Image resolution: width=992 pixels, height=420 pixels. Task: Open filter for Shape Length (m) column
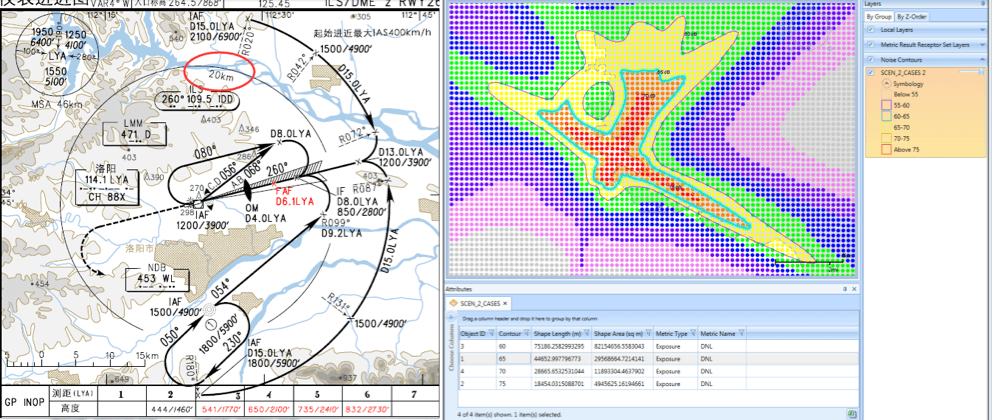[x=585, y=334]
